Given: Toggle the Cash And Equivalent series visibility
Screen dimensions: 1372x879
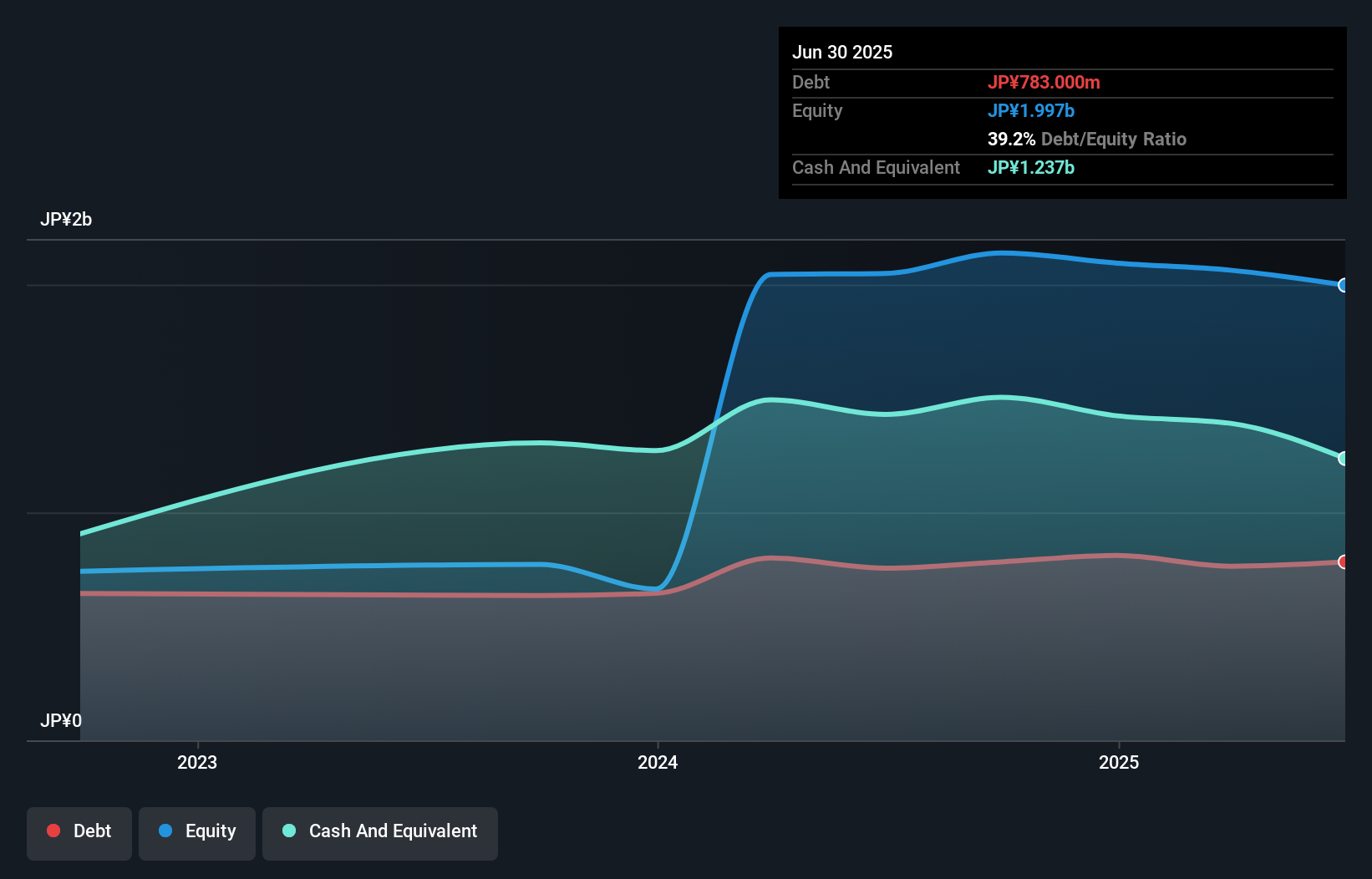Looking at the screenshot, I should (379, 832).
